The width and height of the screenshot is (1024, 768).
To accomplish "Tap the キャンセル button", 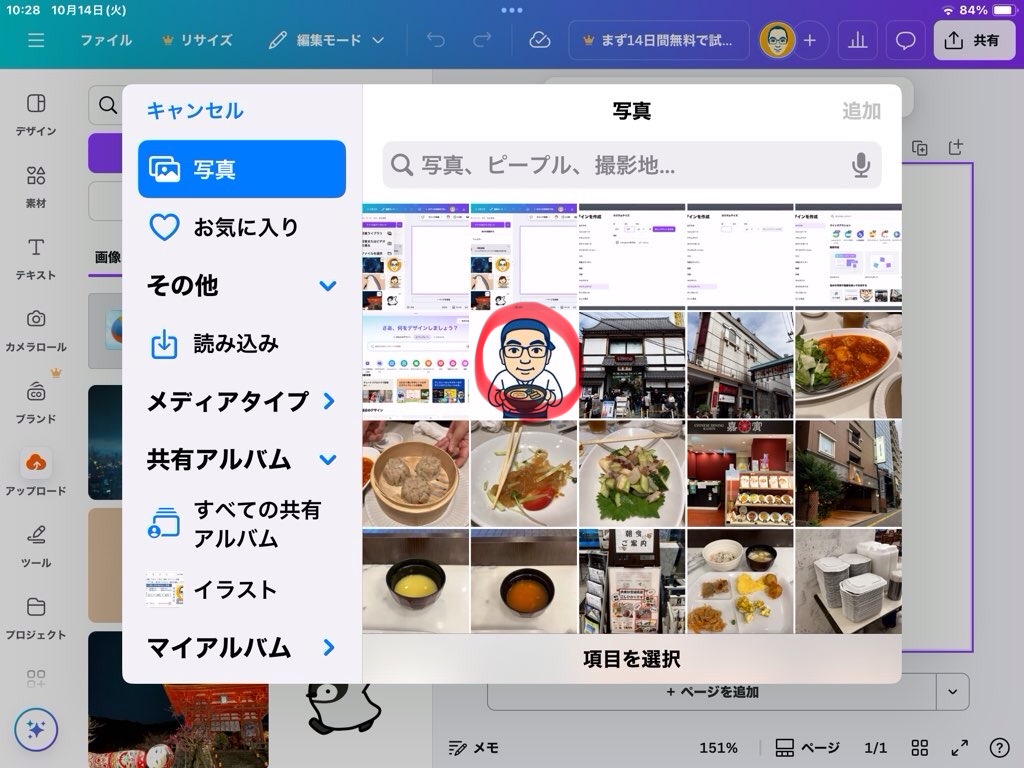I will [x=195, y=111].
